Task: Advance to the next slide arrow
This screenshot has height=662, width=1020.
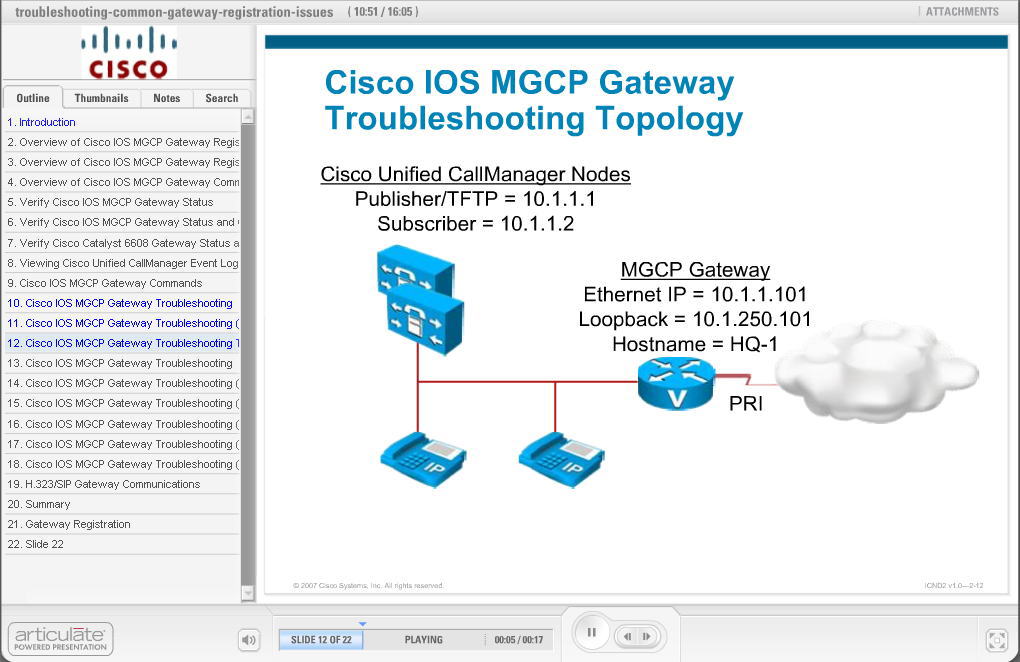Action: click(647, 637)
